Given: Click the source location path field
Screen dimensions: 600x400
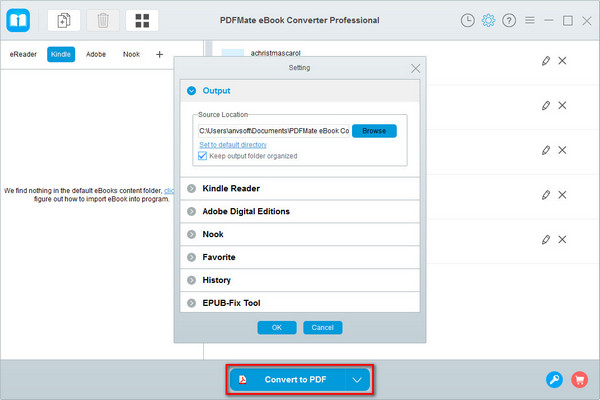Looking at the screenshot, I should pos(274,131).
